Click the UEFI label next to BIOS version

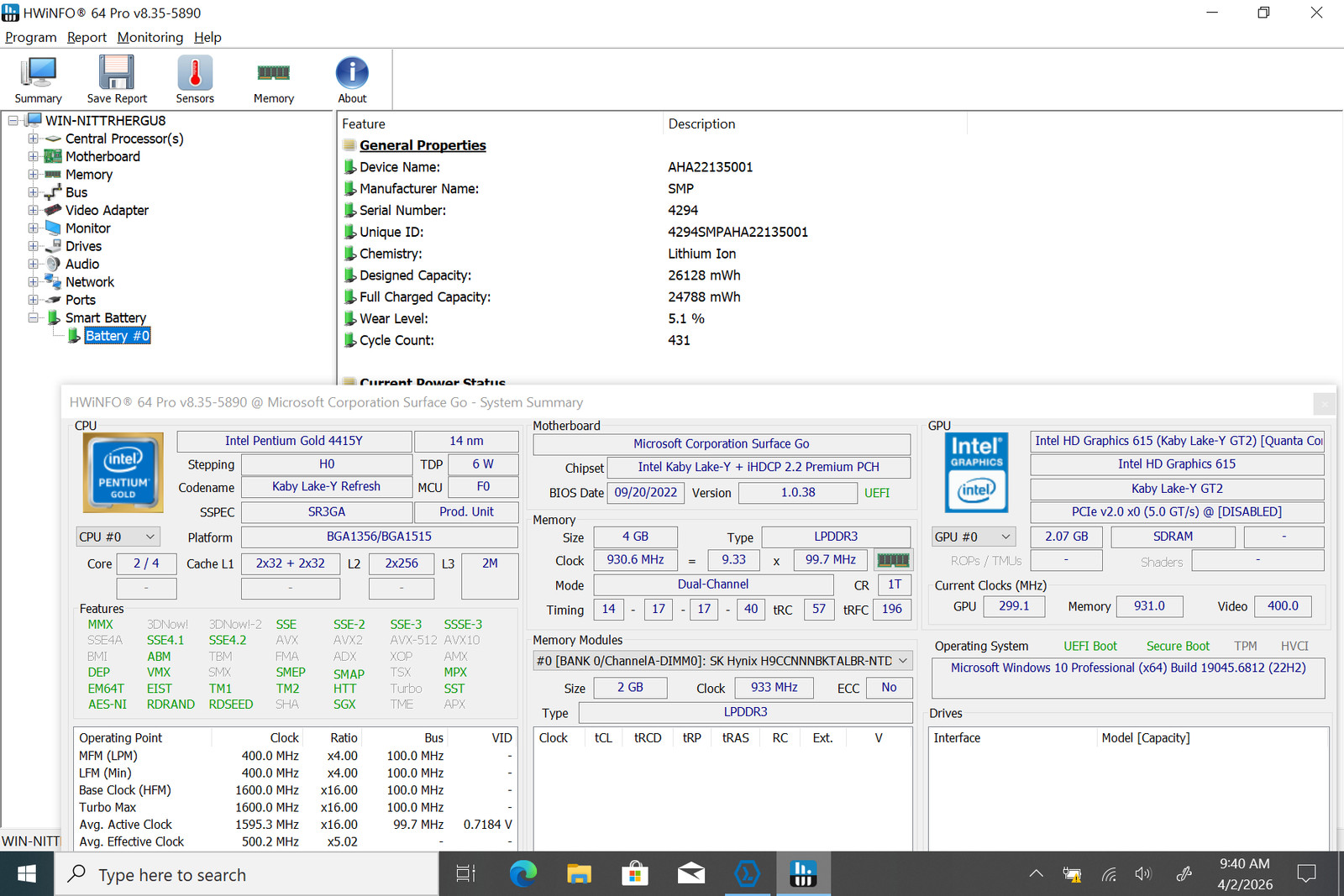point(877,493)
